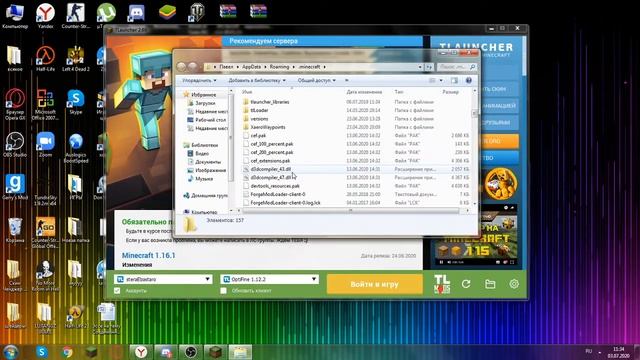Click the Explorer search field
Image resolution: width=640 pixels, height=360 pixels.
(456, 67)
